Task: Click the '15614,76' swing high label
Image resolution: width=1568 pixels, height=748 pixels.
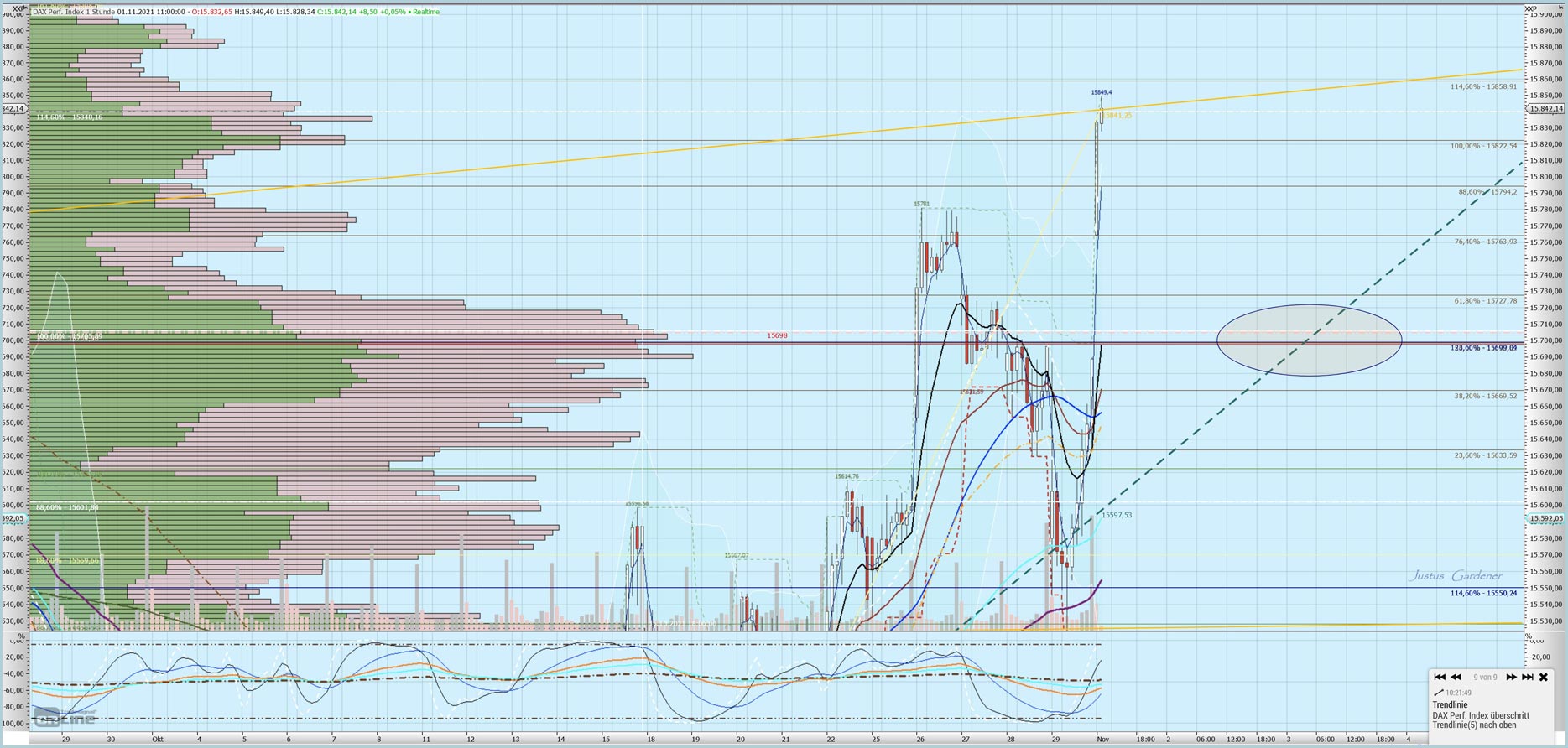Action: 847,476
